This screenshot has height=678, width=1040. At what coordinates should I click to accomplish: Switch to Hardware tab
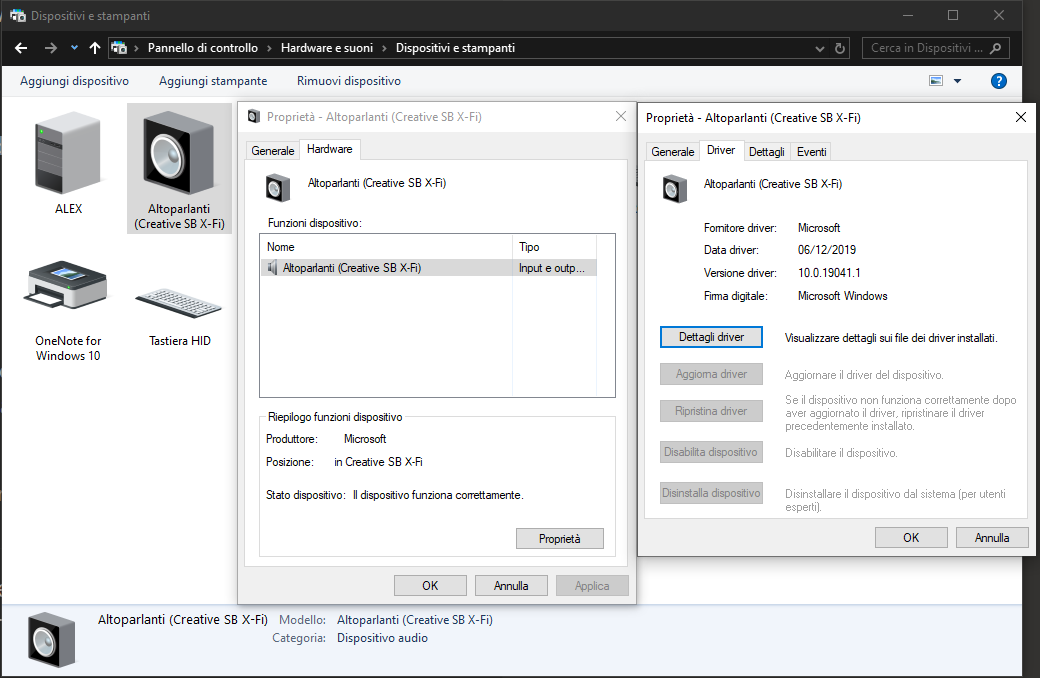(330, 149)
